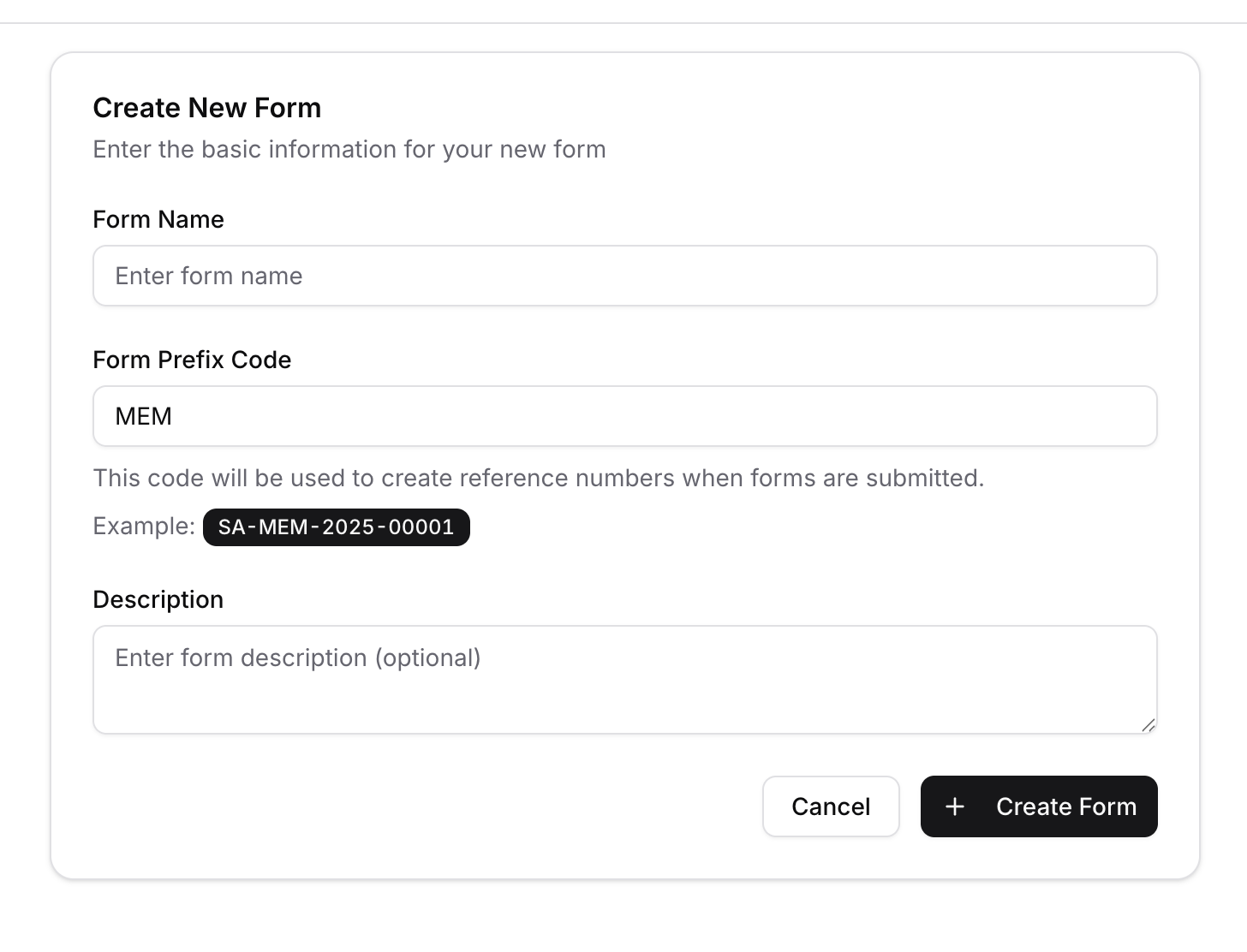Click the Create New Form heading
The width and height of the screenshot is (1247, 952).
(x=206, y=107)
